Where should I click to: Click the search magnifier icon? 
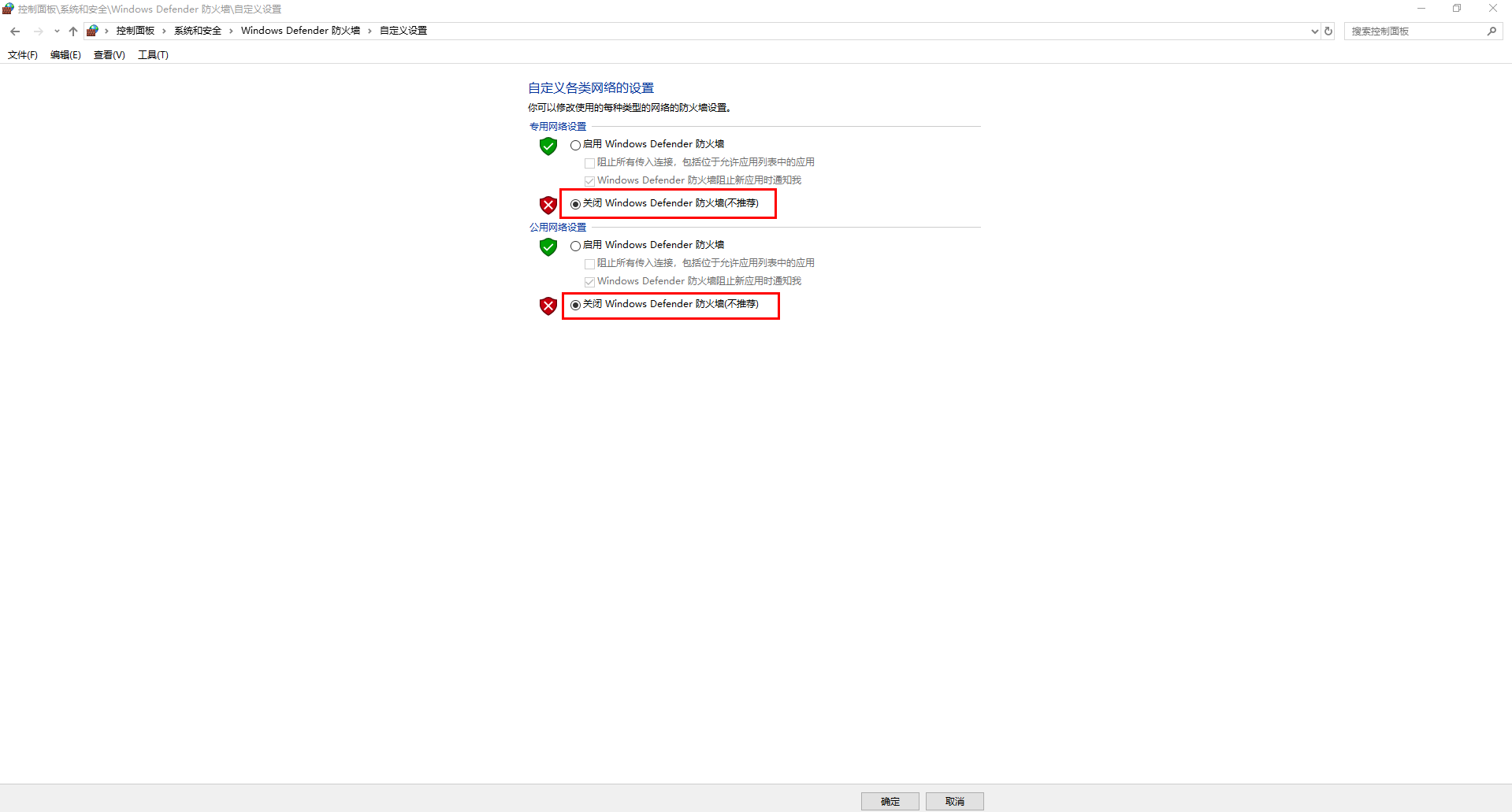tap(1492, 32)
